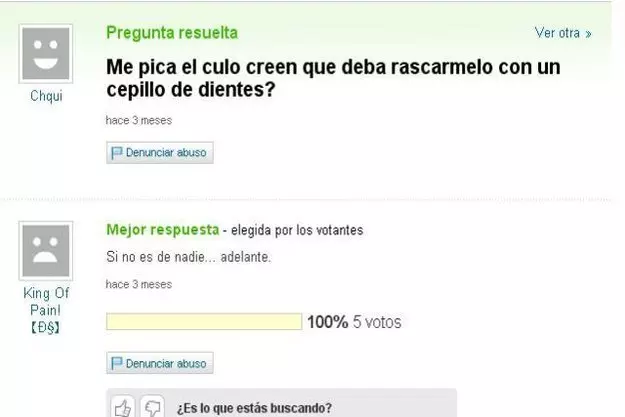The height and width of the screenshot is (417, 625).
Task: Click the flag icon under the answer
Action: pyautogui.click(x=117, y=363)
